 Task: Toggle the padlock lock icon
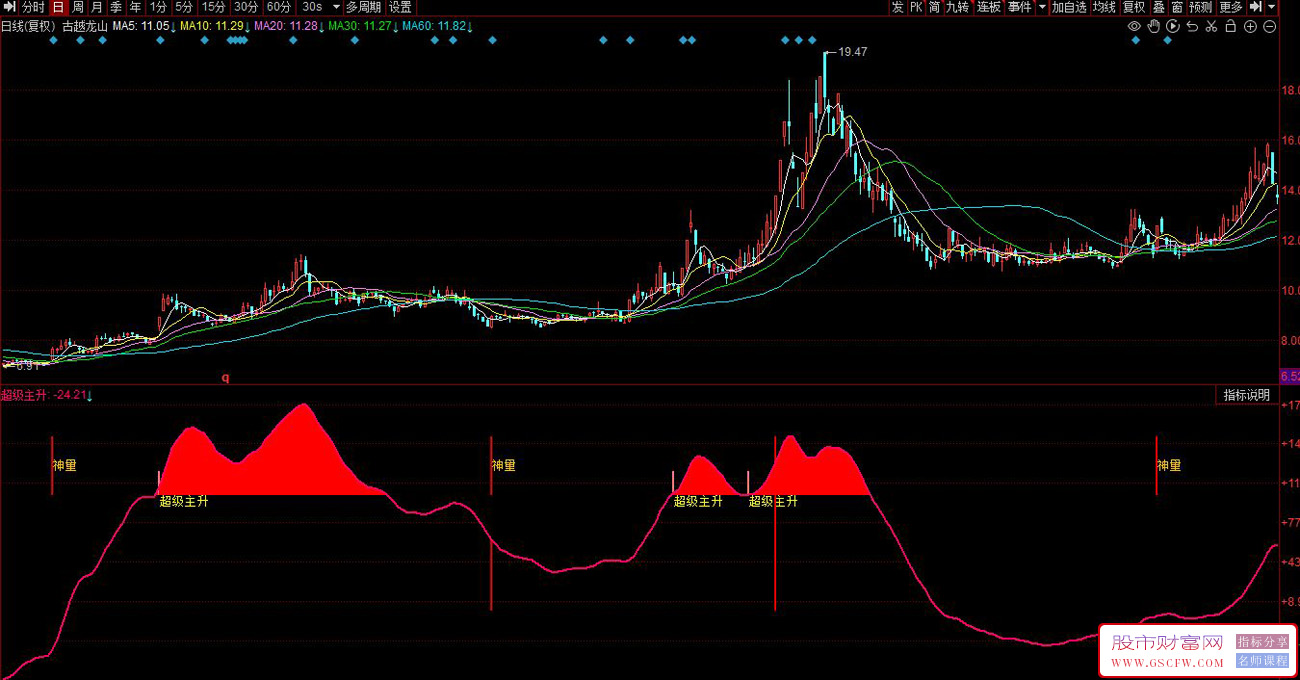click(x=1231, y=26)
